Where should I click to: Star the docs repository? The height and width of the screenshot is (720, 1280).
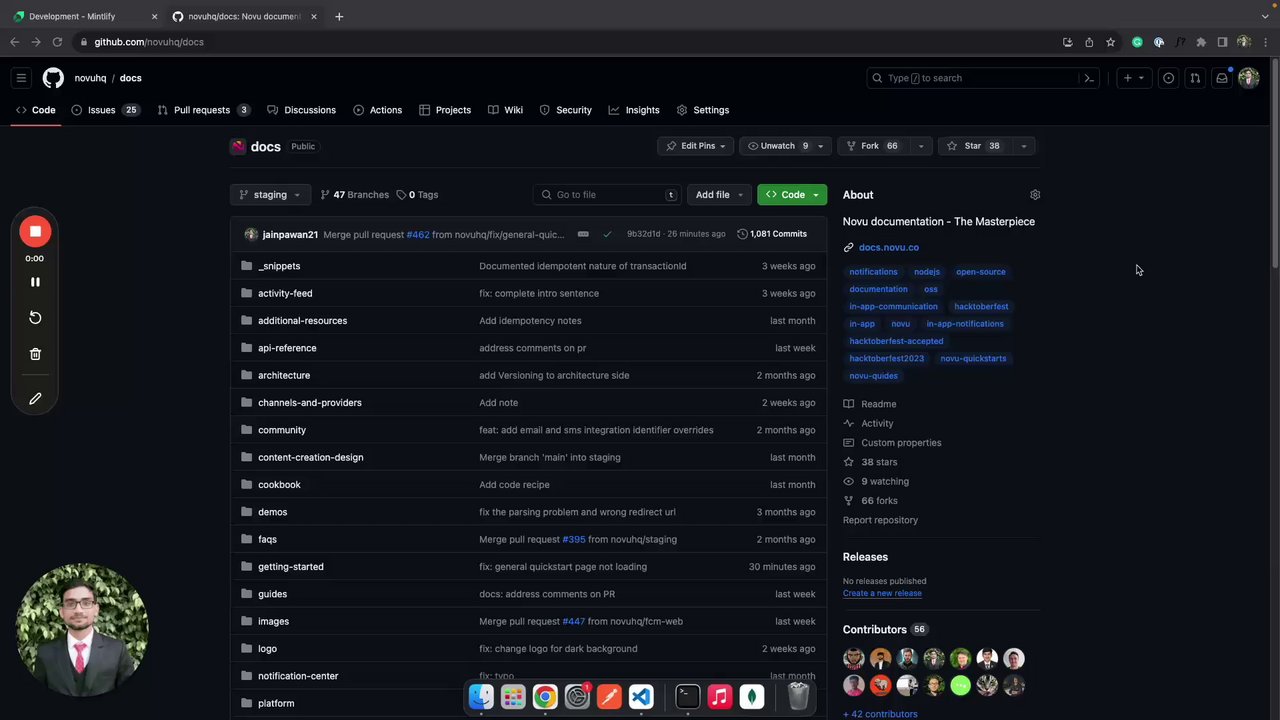point(974,146)
